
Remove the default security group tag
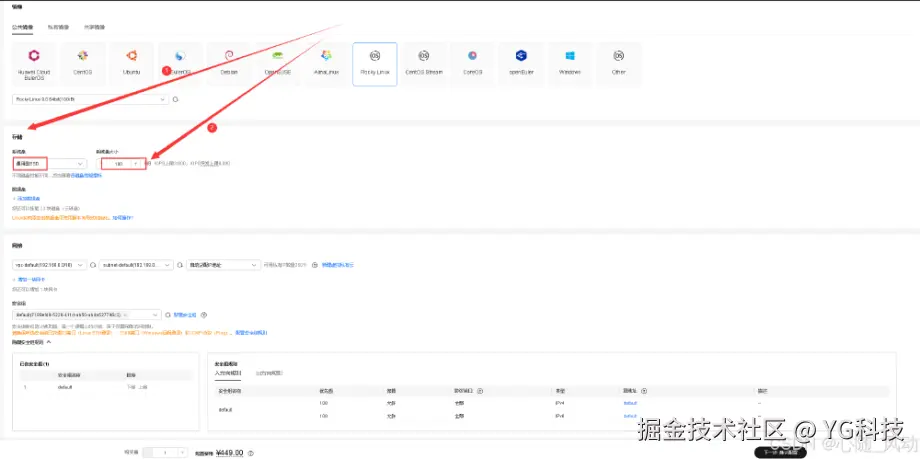(125, 315)
